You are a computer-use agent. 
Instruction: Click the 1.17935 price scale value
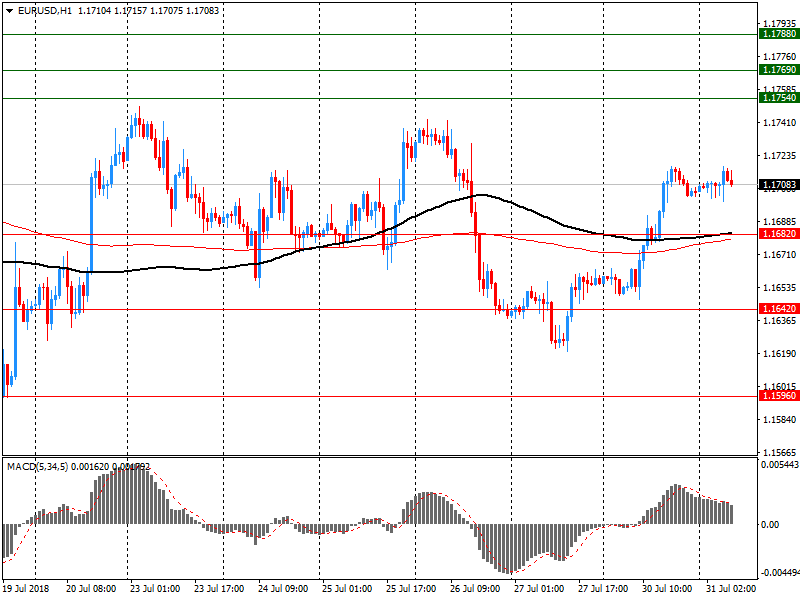click(x=778, y=23)
